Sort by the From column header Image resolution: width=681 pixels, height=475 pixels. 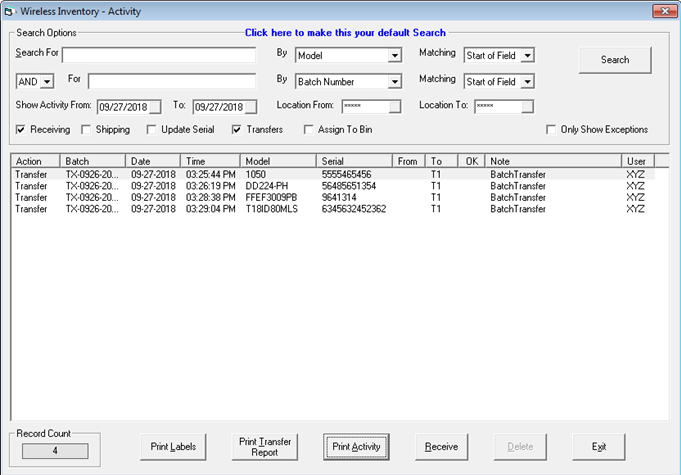pyautogui.click(x=409, y=161)
